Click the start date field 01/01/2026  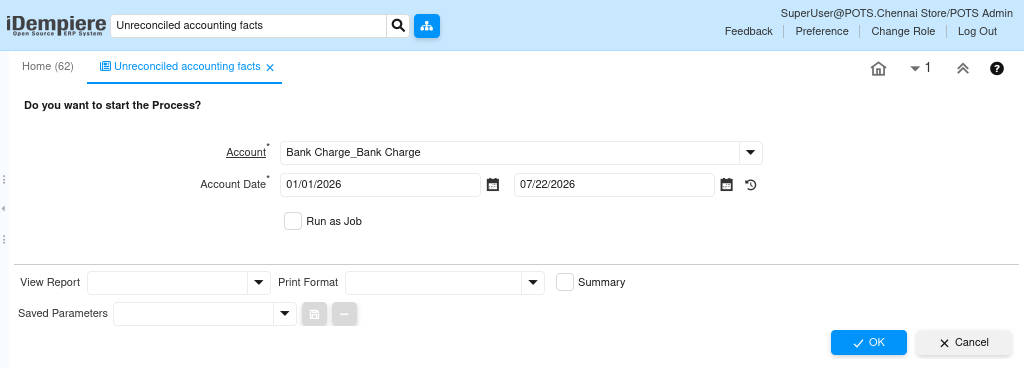click(x=381, y=185)
